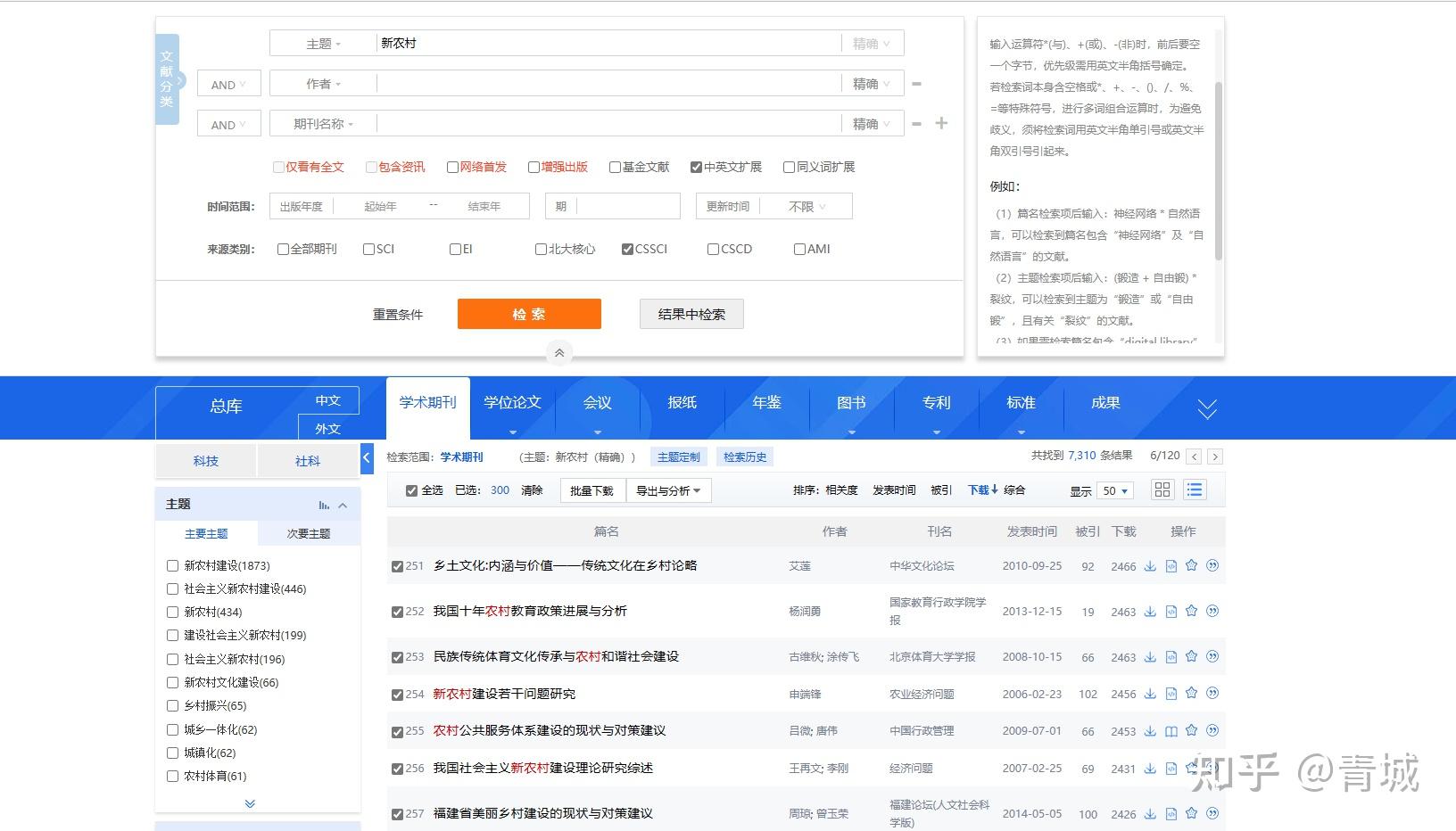Change first AND operator dropdown
This screenshot has height=831, width=1456.
[x=229, y=84]
